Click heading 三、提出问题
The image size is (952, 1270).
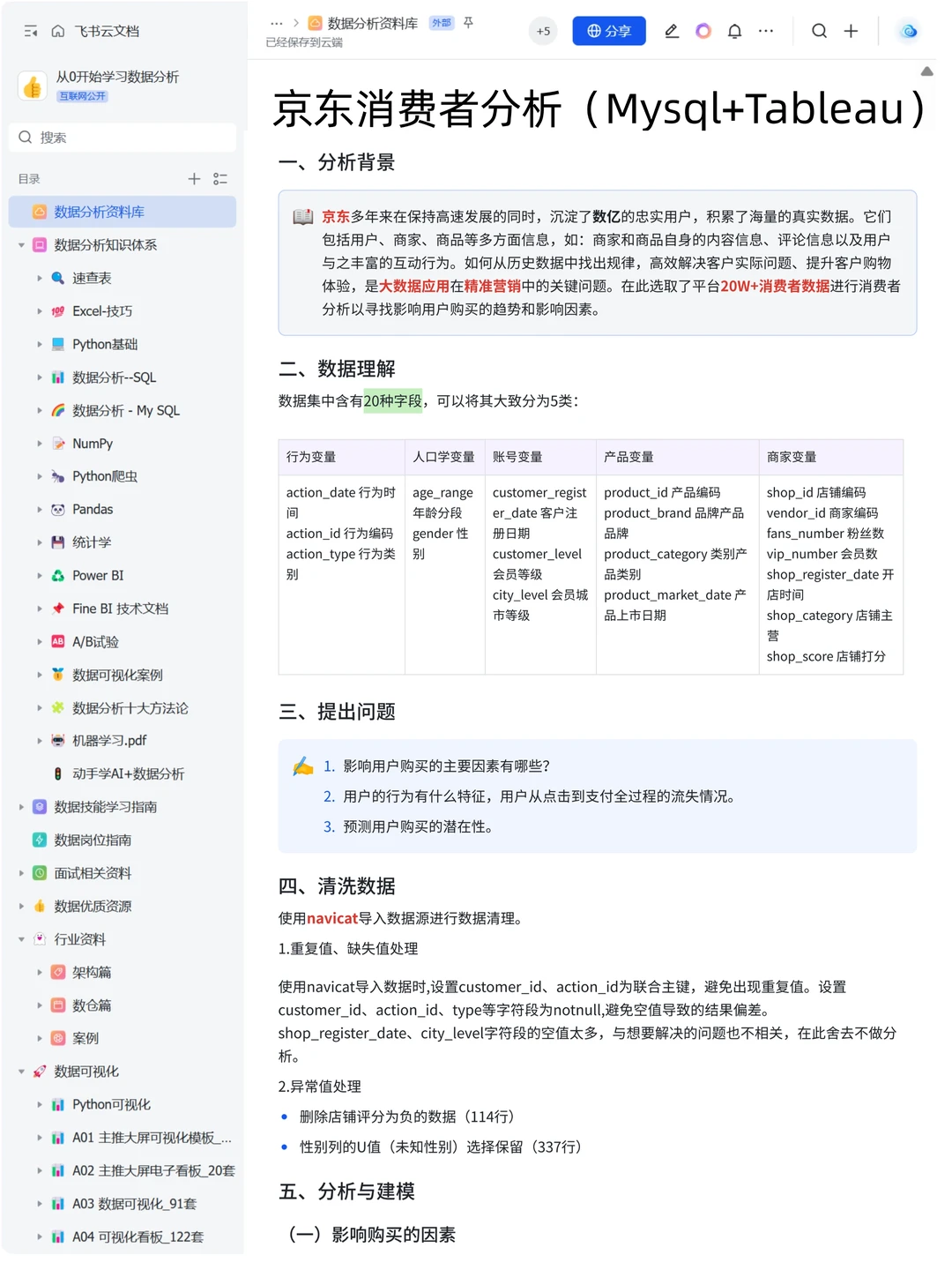point(337,712)
